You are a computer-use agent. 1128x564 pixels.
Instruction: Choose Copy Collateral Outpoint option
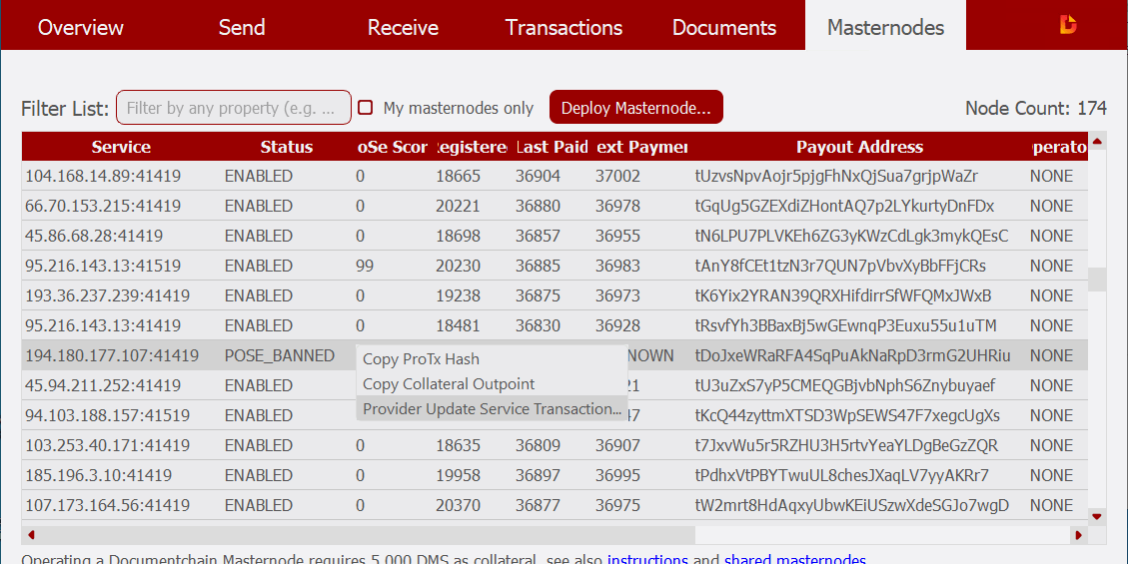point(448,384)
